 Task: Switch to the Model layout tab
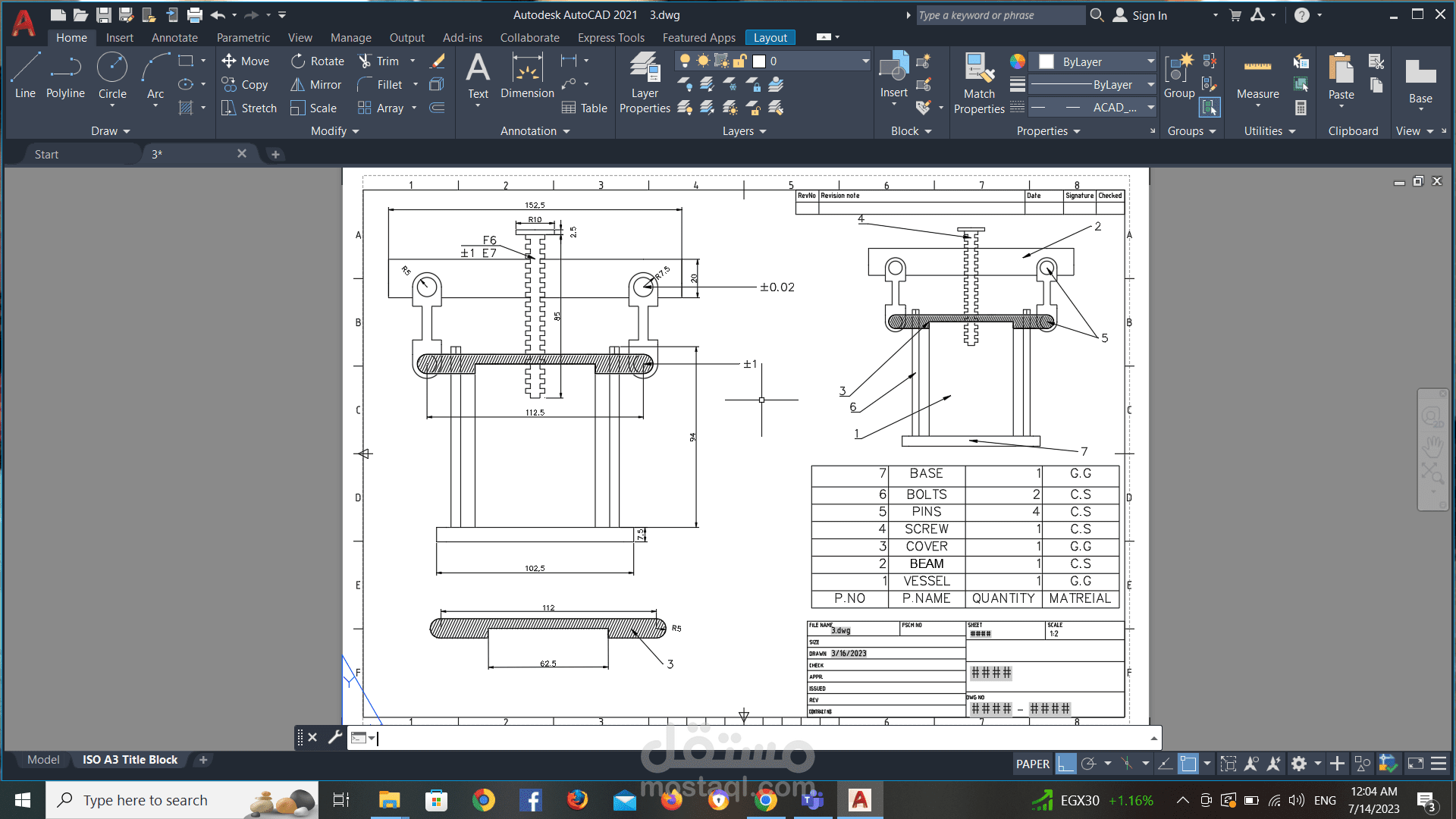pos(43,759)
